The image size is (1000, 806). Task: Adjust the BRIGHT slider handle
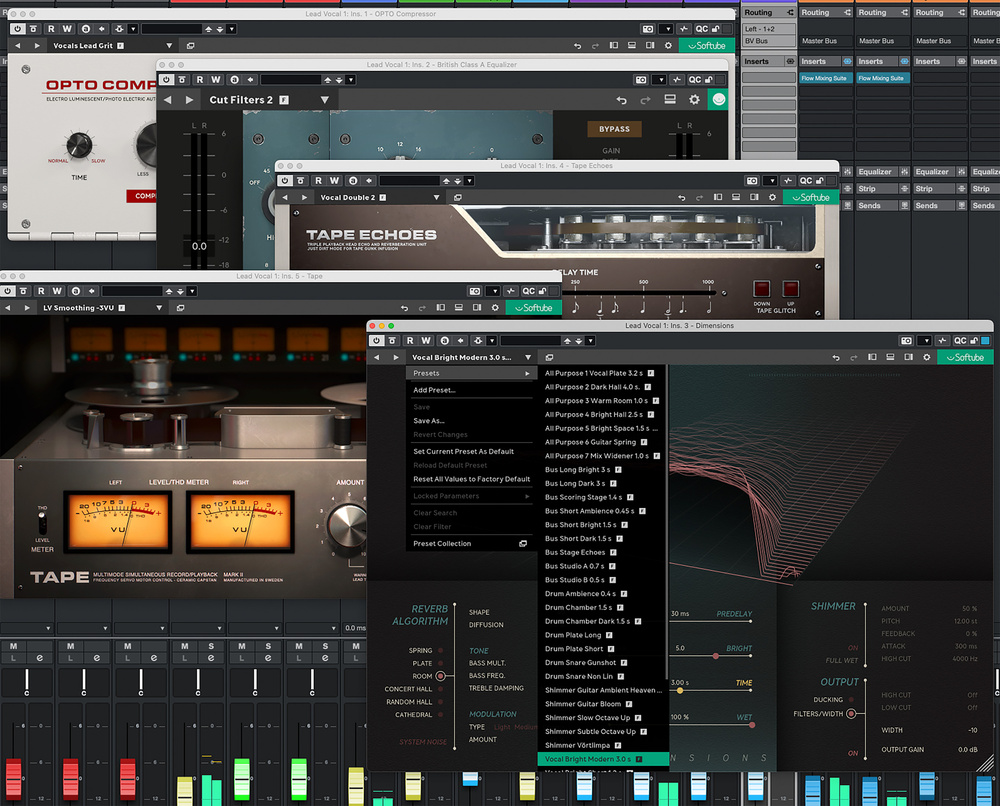tap(716, 656)
